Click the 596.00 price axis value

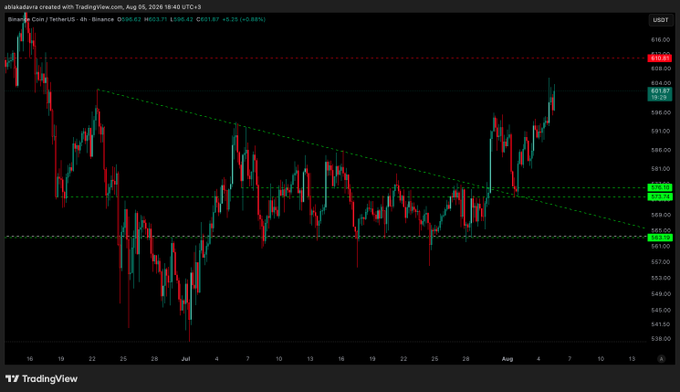(660, 112)
